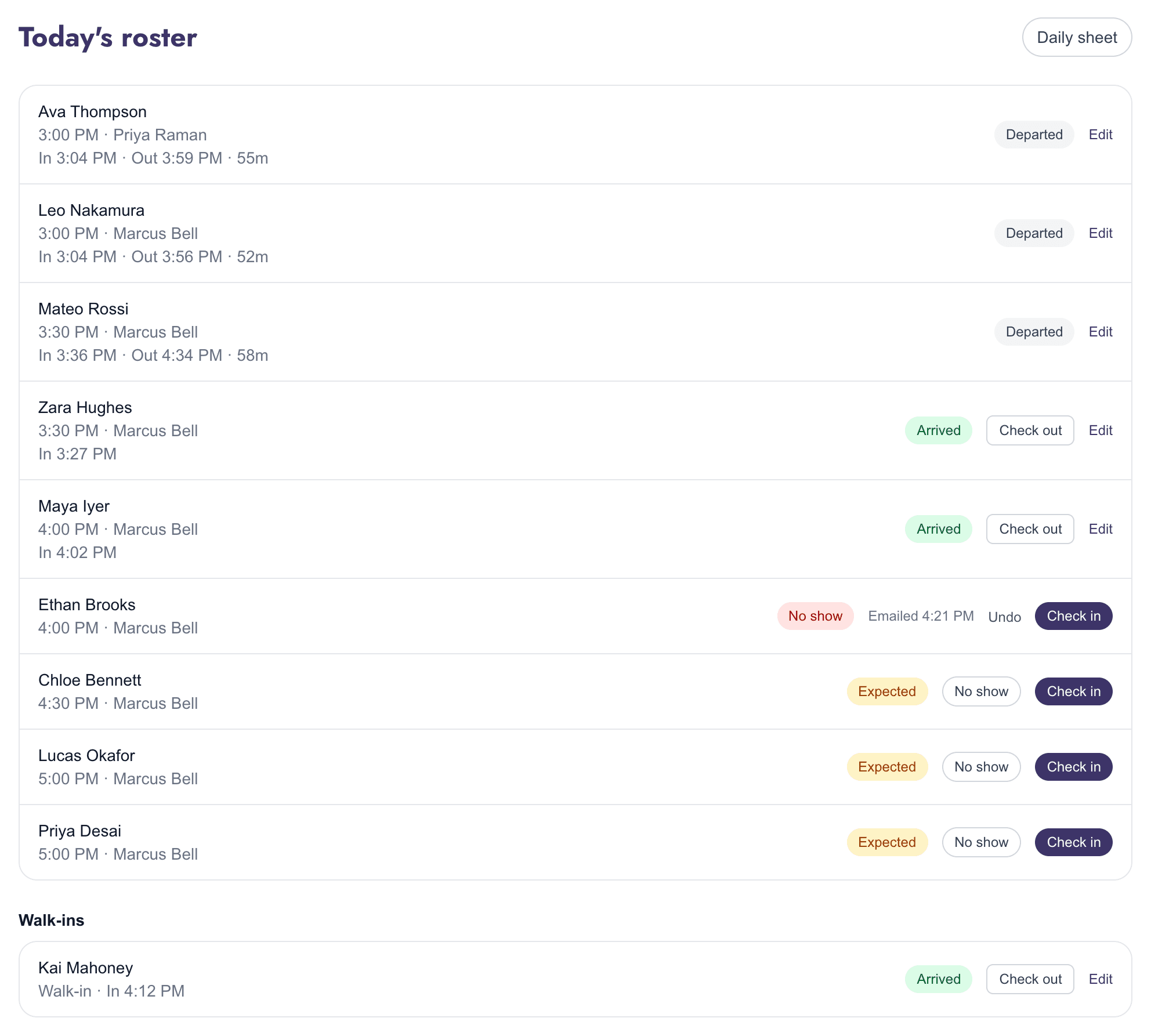Select the Priya Desai name

pyautogui.click(x=80, y=831)
